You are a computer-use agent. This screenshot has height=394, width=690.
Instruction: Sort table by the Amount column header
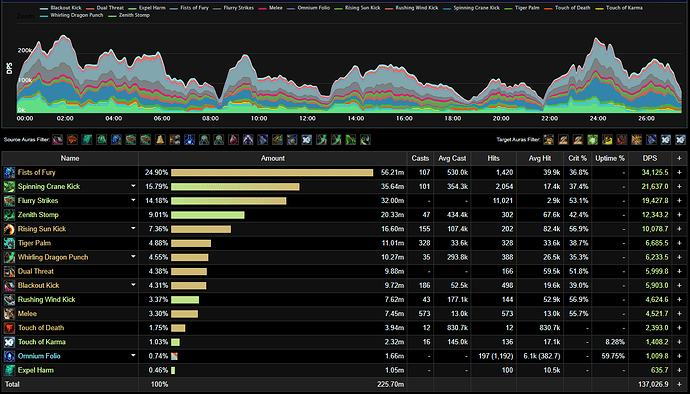pyautogui.click(x=273, y=158)
